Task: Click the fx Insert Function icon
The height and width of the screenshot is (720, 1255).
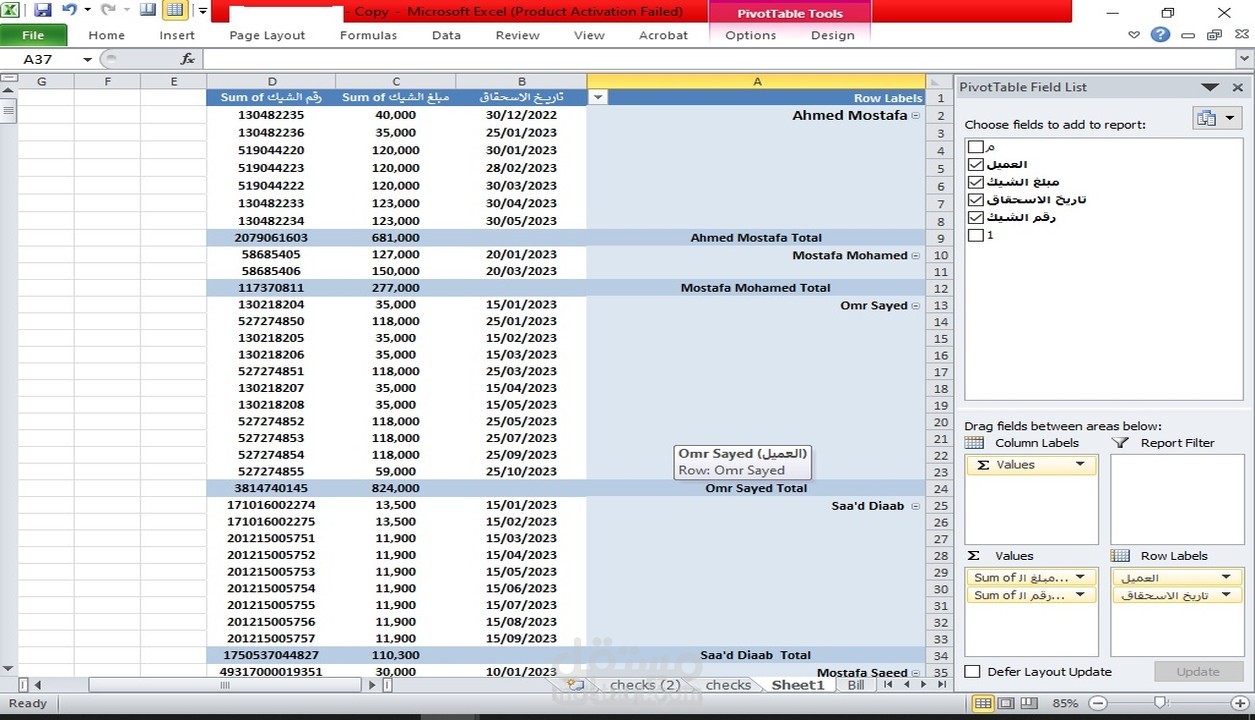Action: pos(188,59)
